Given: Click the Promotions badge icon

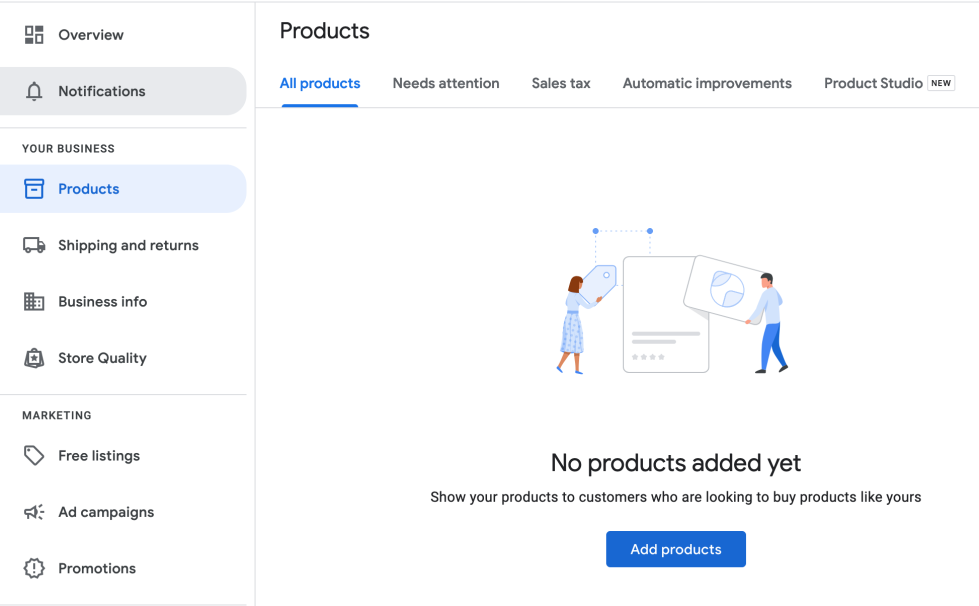Looking at the screenshot, I should pos(34,568).
